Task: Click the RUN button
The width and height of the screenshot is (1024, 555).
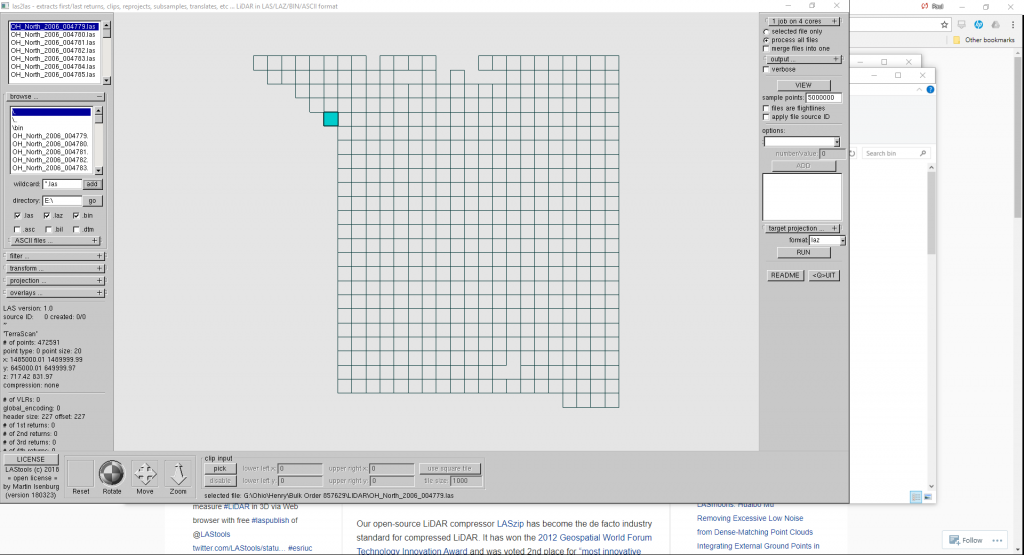Action: (803, 253)
